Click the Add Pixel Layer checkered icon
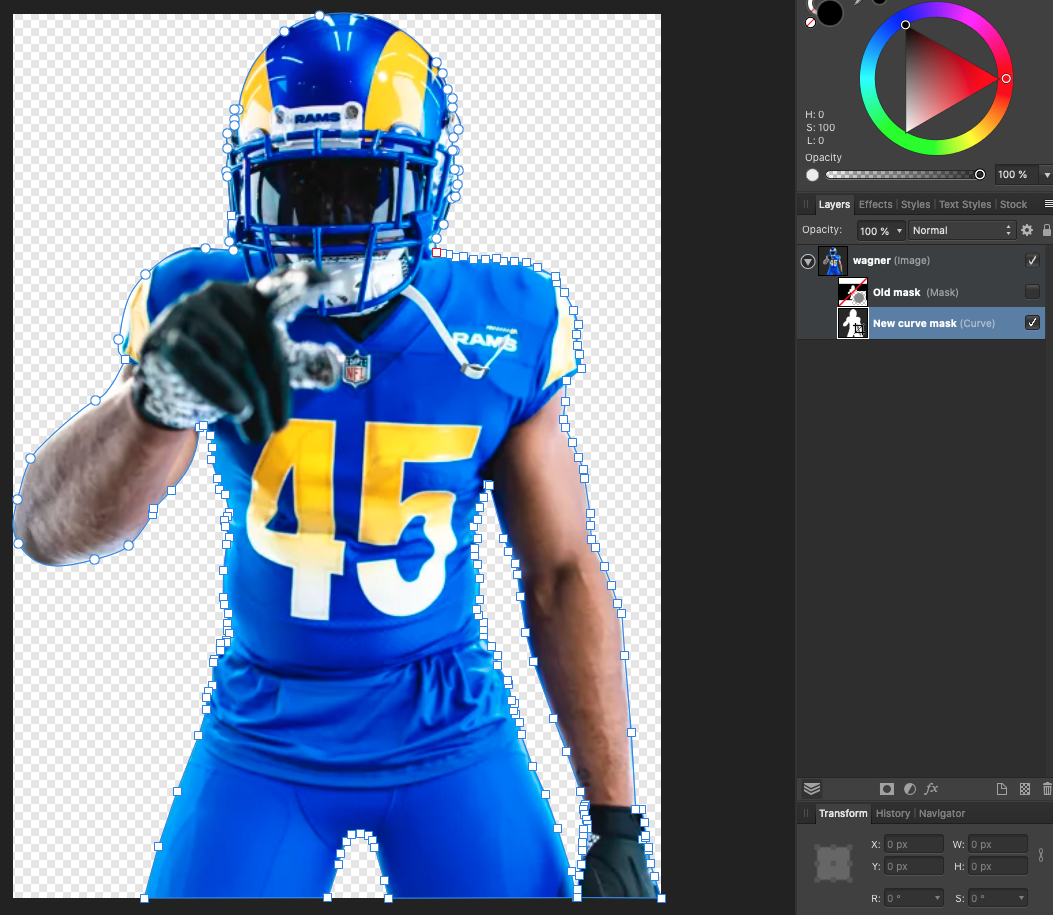 click(1024, 789)
